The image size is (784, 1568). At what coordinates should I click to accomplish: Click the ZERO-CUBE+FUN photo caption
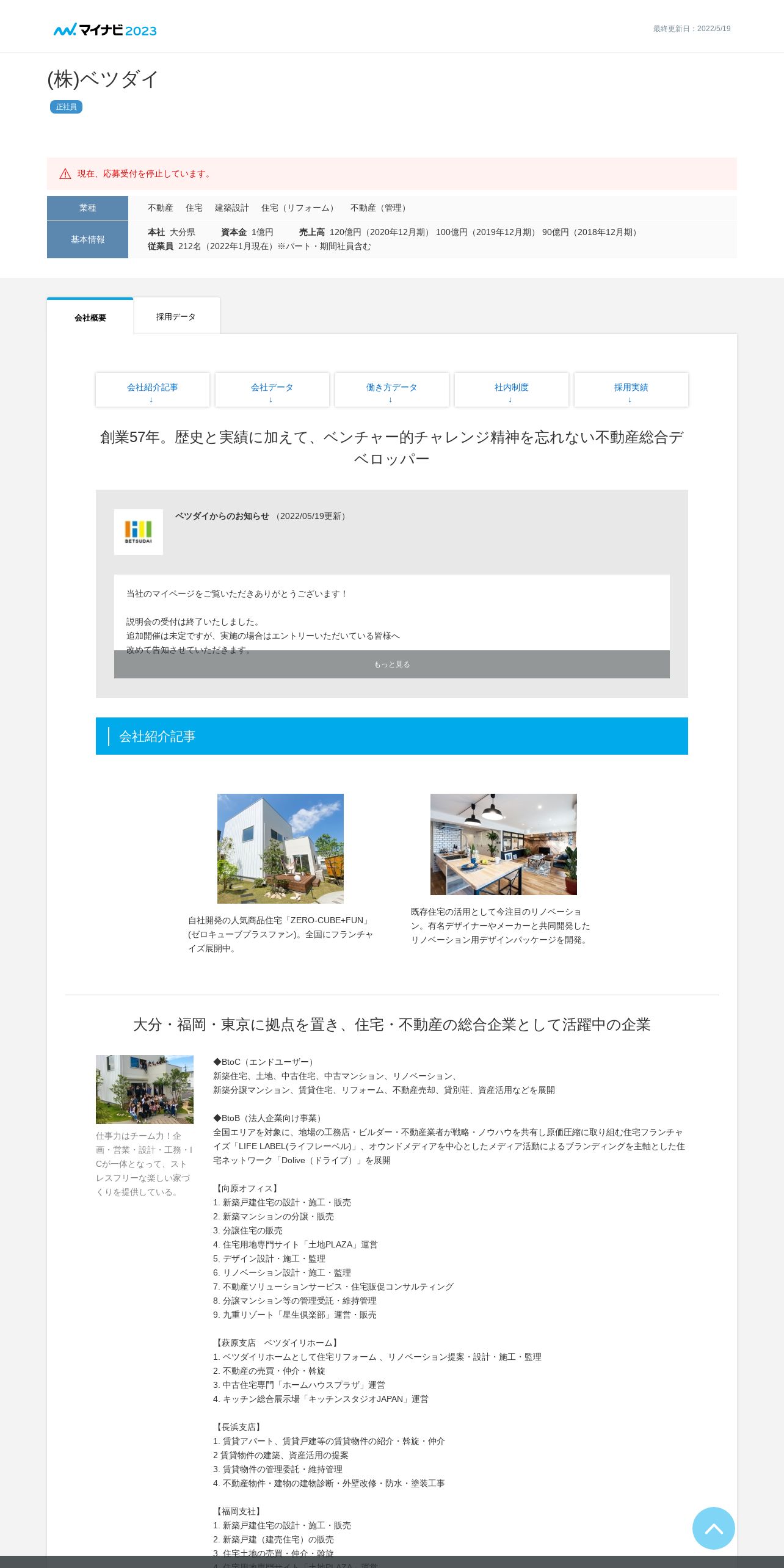(x=280, y=934)
